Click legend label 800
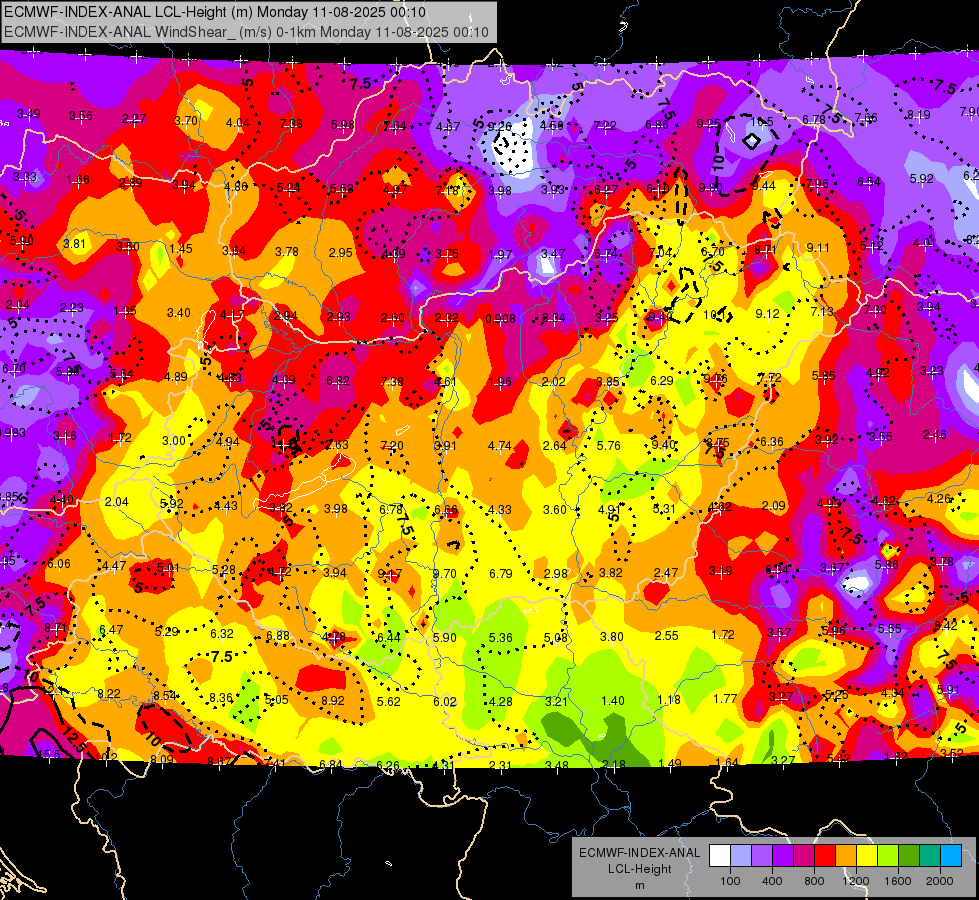The image size is (979, 900). tap(814, 881)
